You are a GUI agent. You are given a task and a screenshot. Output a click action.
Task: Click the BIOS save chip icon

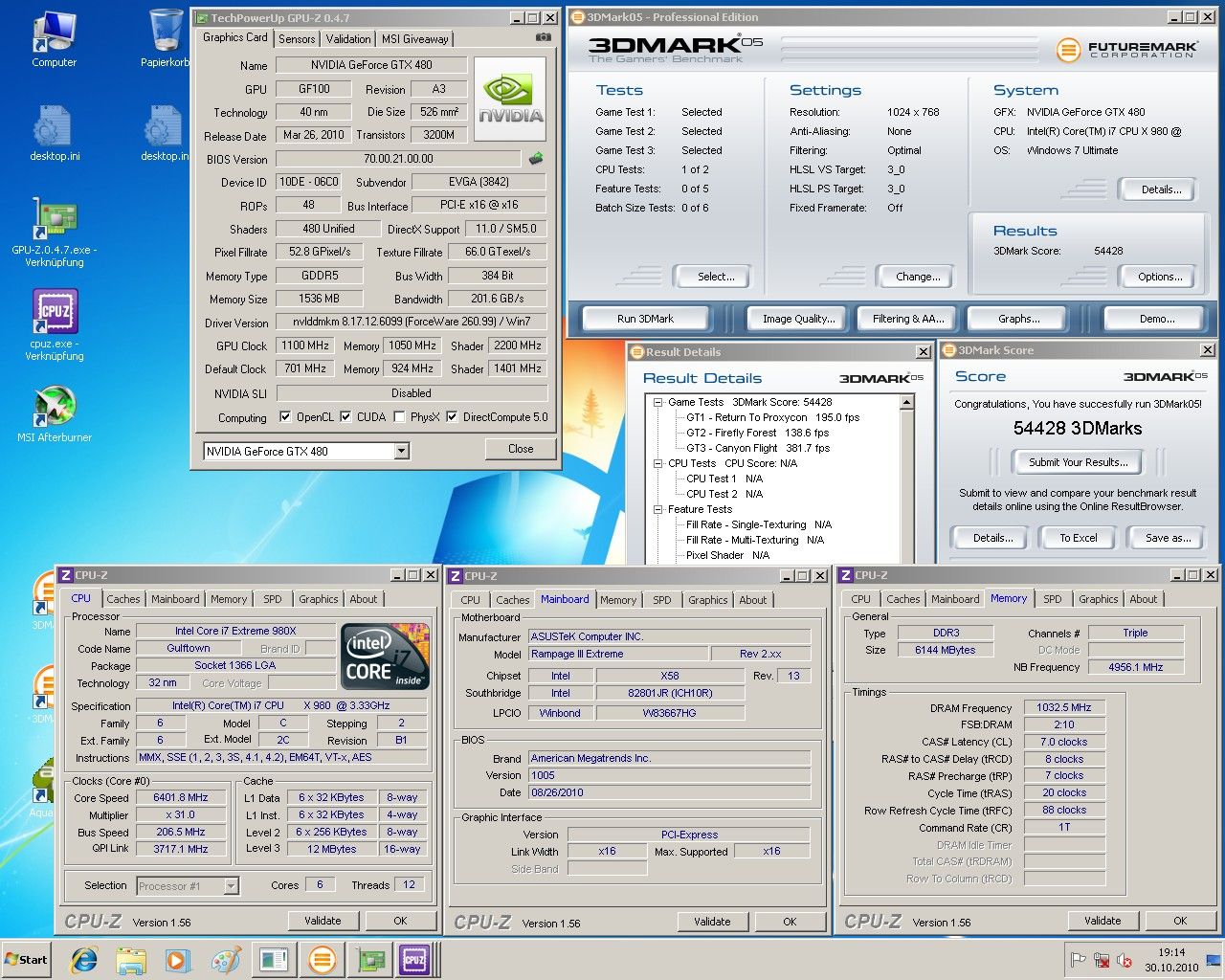click(x=536, y=159)
